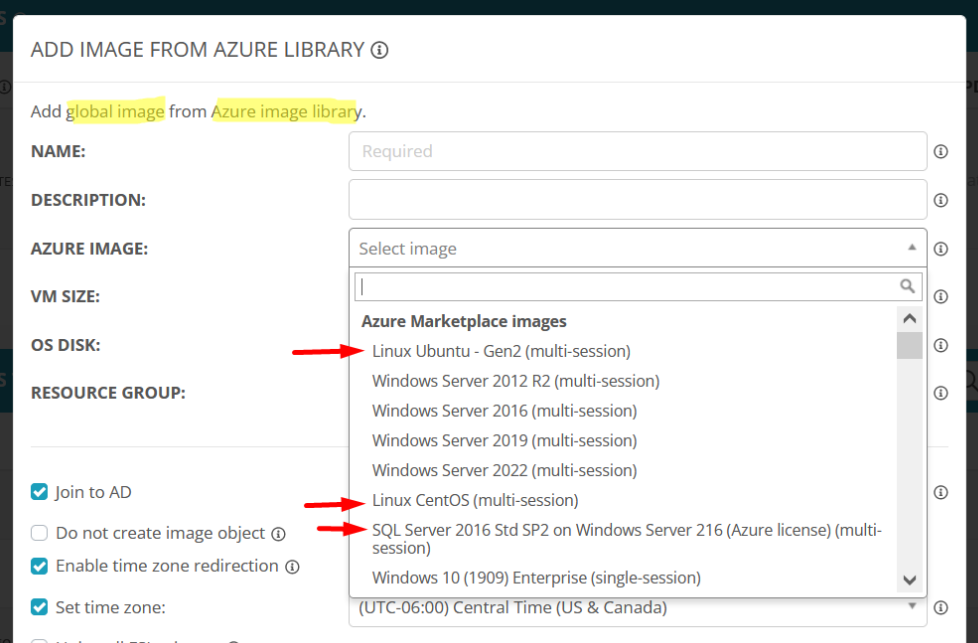
Task: Click info icon next to Enable time zone redirection
Action: [292, 567]
